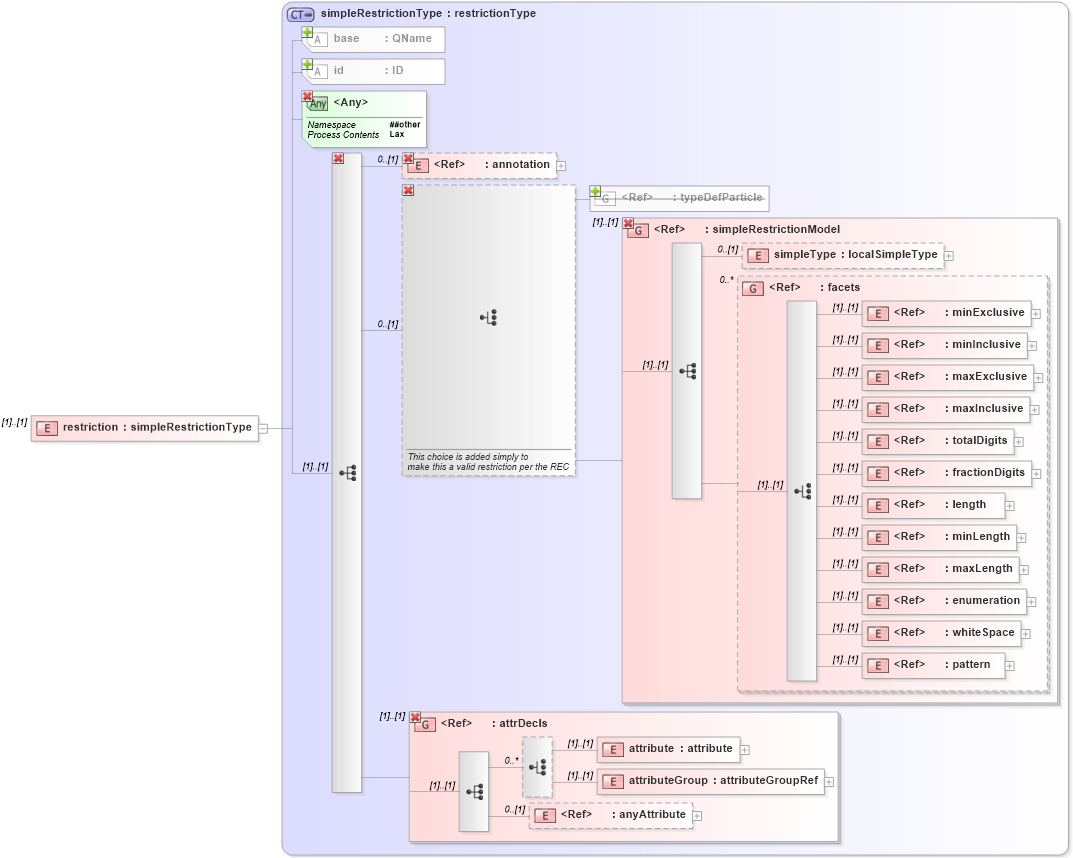The width and height of the screenshot is (1073, 858).
Task: Click the red X on annotation element
Action: (x=407, y=158)
